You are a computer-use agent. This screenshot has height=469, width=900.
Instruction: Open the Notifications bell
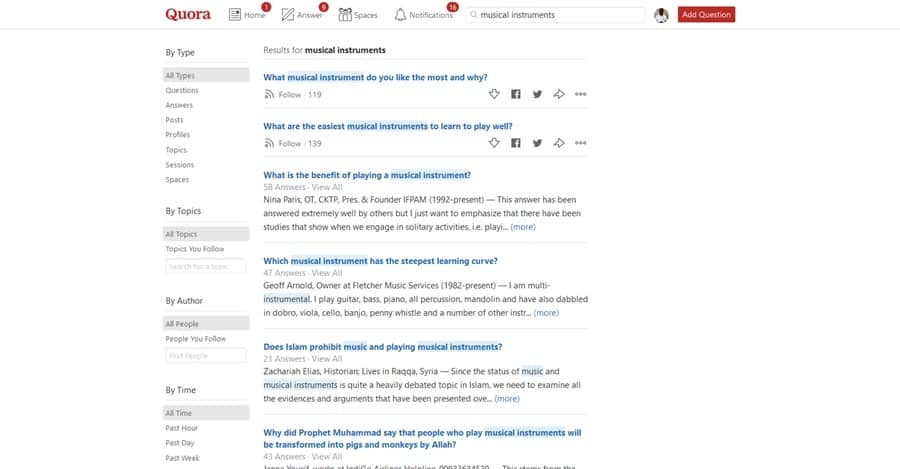(400, 15)
